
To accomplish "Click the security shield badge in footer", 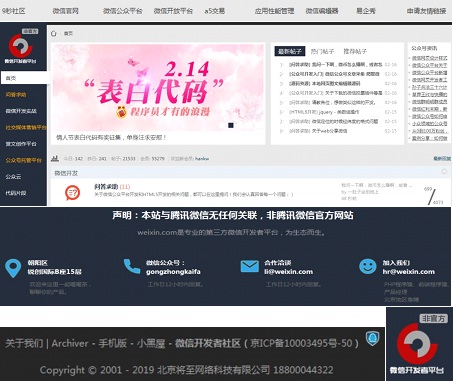I will point(372,338).
